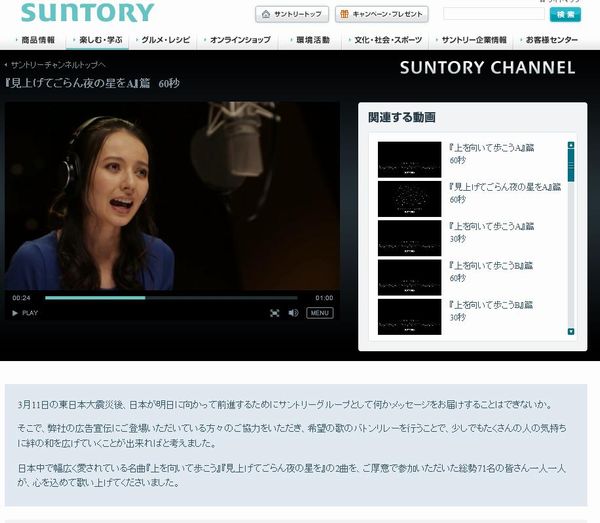Click the PLAY button in video player
Viewport: 600px width, 523px height.
click(x=25, y=313)
